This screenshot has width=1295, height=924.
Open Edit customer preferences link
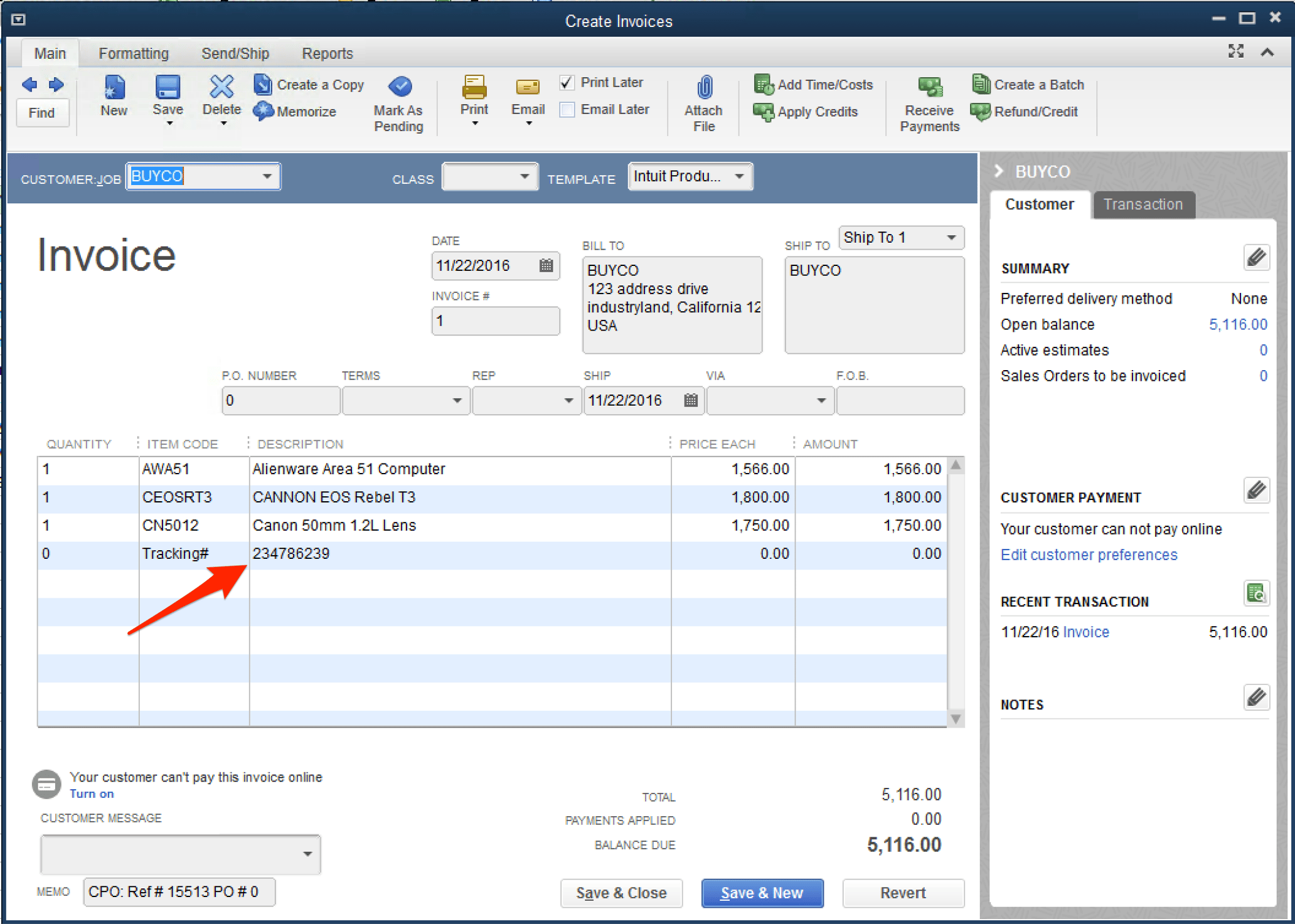coord(1089,555)
